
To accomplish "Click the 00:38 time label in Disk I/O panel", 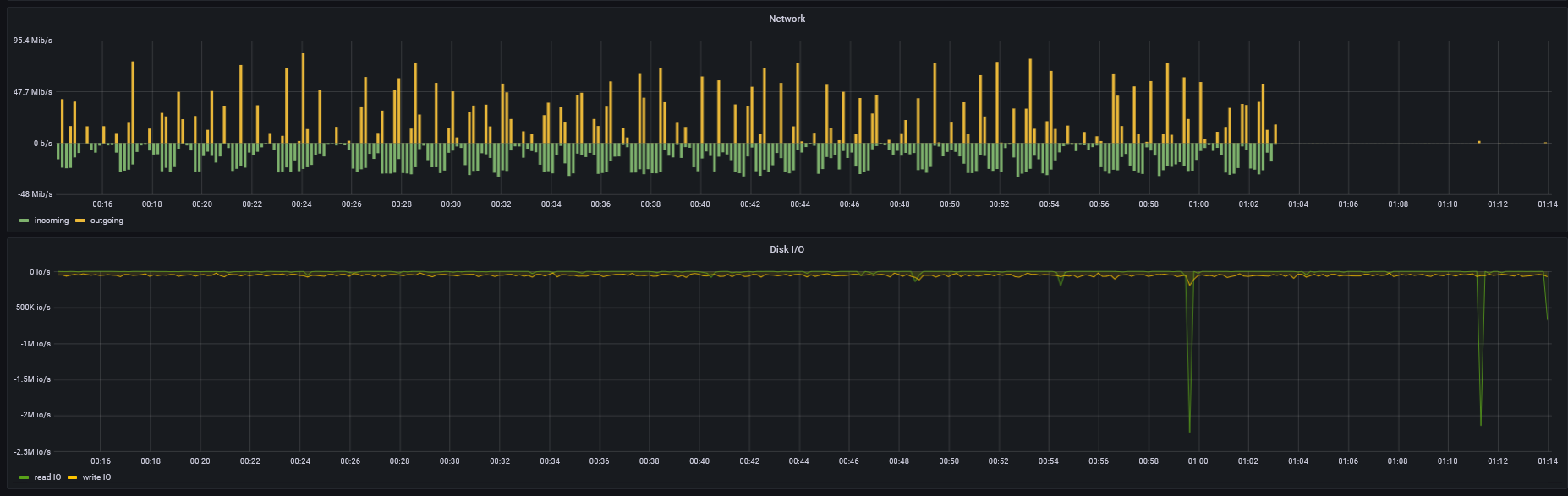I will click(x=650, y=461).
